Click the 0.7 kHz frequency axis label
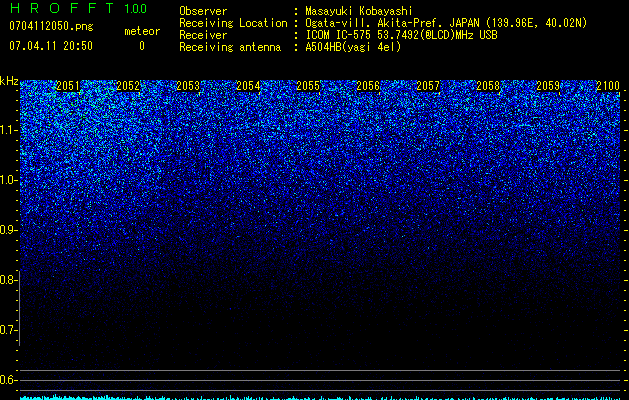 [8, 330]
